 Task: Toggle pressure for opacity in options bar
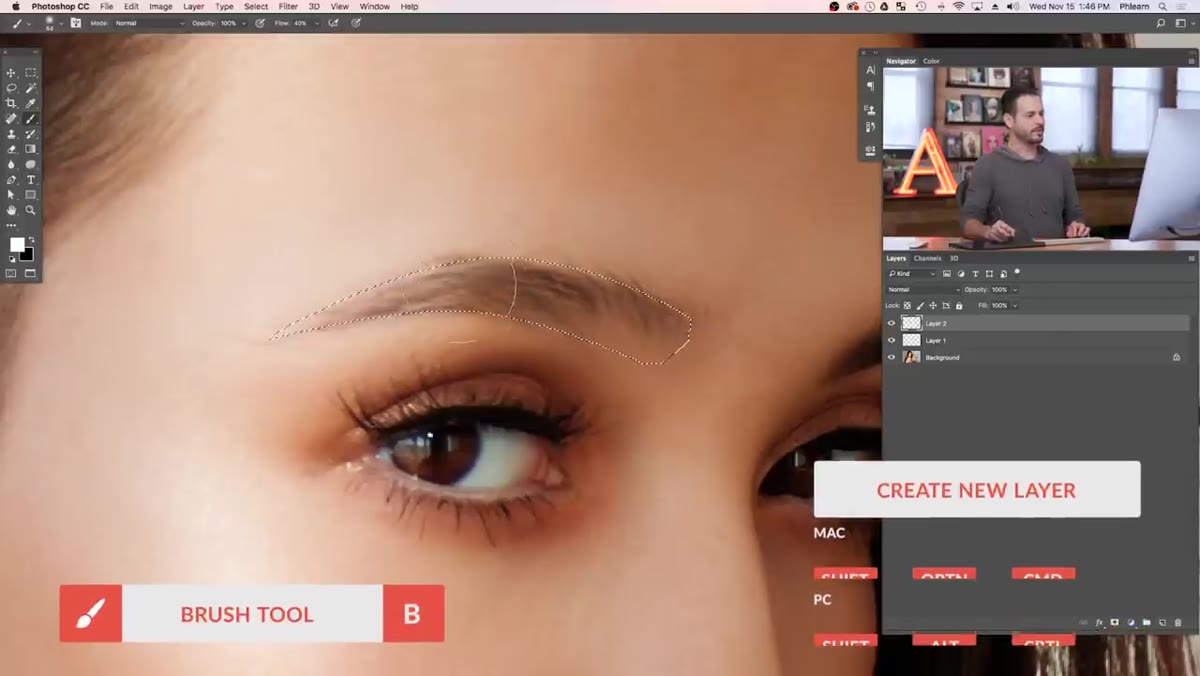tap(260, 22)
